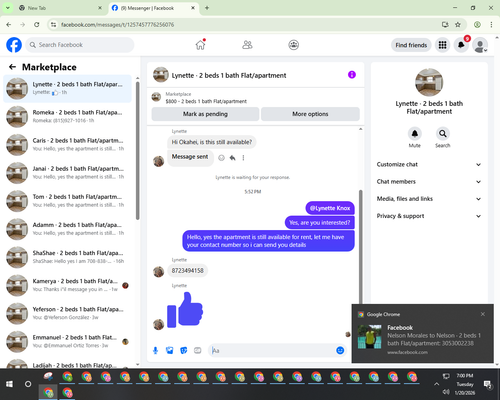Open the Chrome three-dot menu
This screenshot has width=500, height=400.
tap(491, 24)
